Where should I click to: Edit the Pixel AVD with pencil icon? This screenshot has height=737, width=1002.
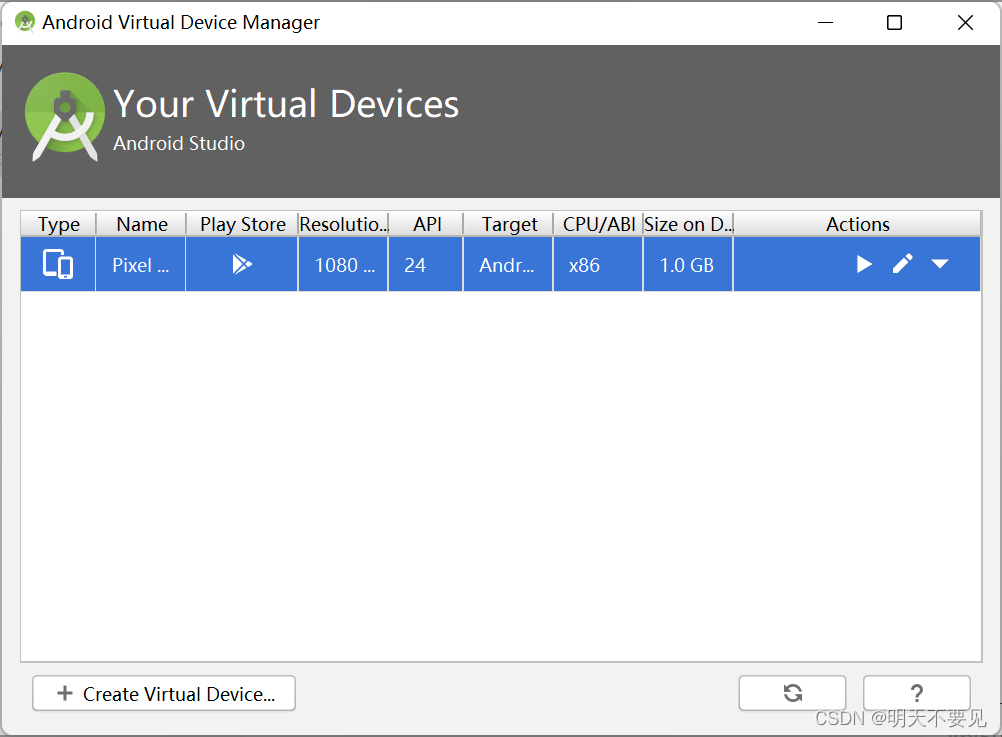click(902, 264)
